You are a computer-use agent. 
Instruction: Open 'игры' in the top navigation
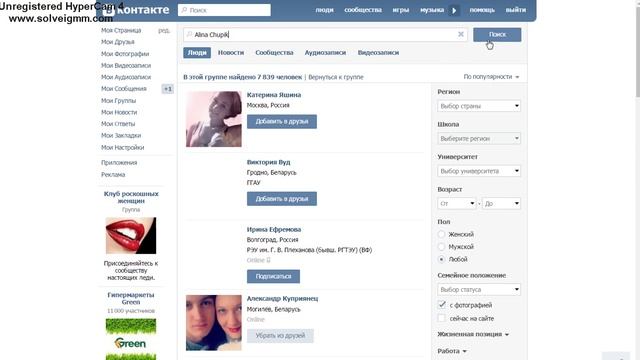401,10
